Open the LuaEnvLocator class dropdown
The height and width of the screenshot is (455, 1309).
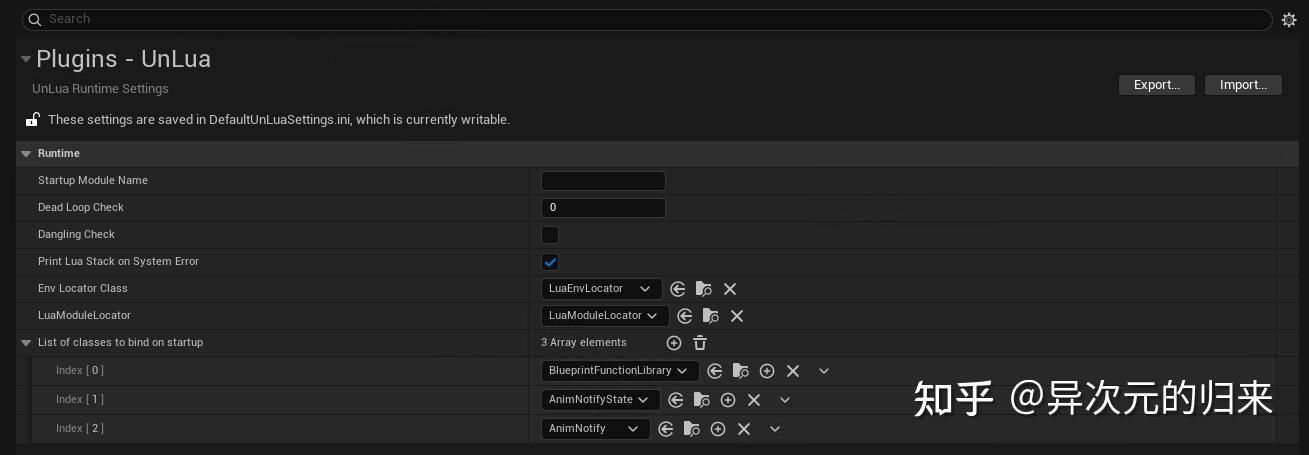click(602, 289)
